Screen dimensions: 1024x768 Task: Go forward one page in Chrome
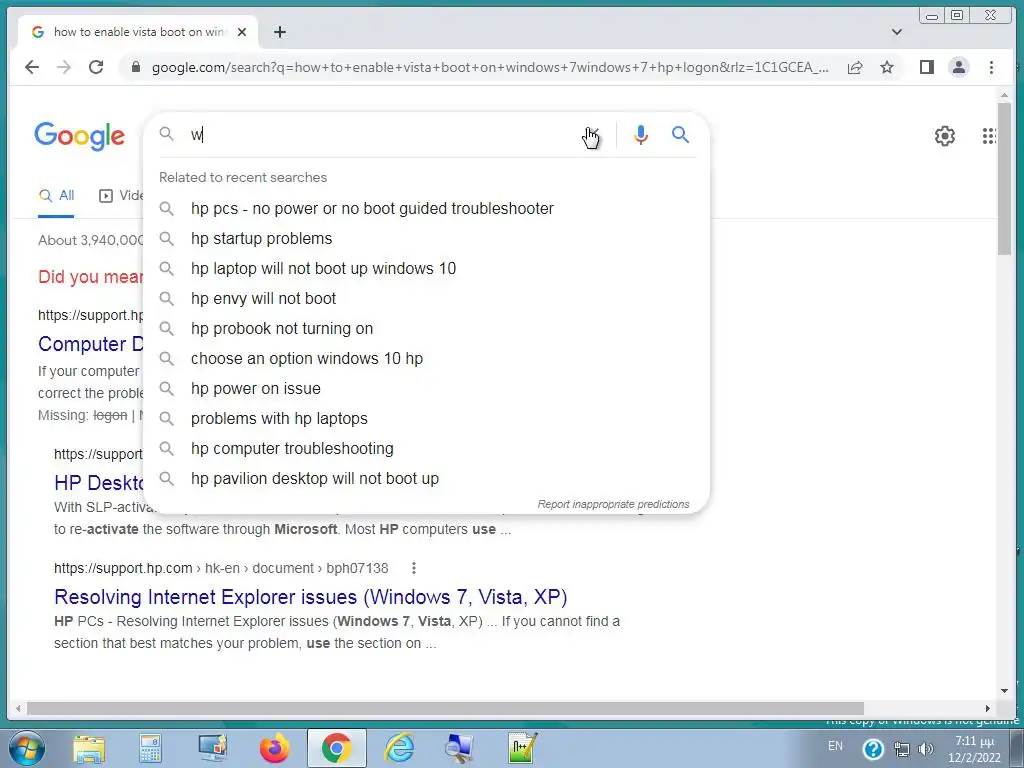[x=64, y=67]
